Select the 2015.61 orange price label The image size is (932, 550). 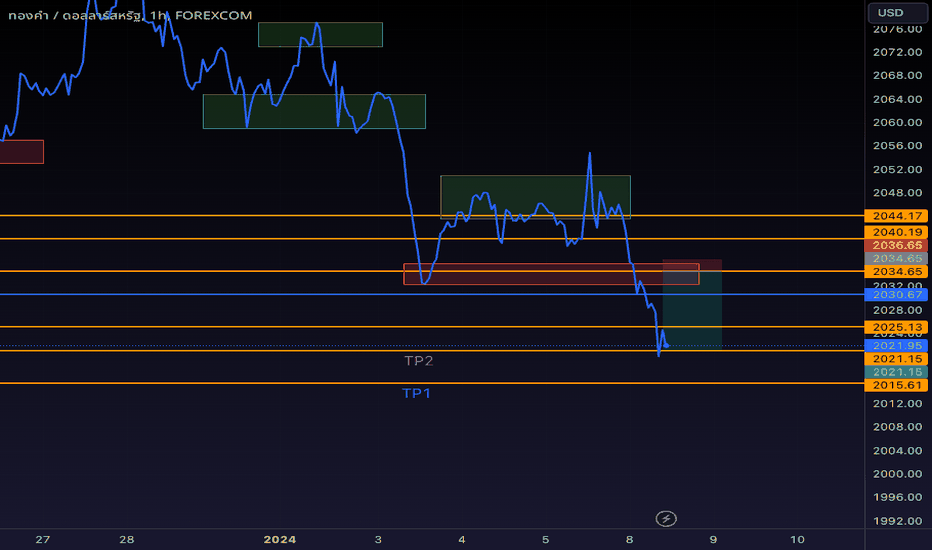tap(897, 385)
